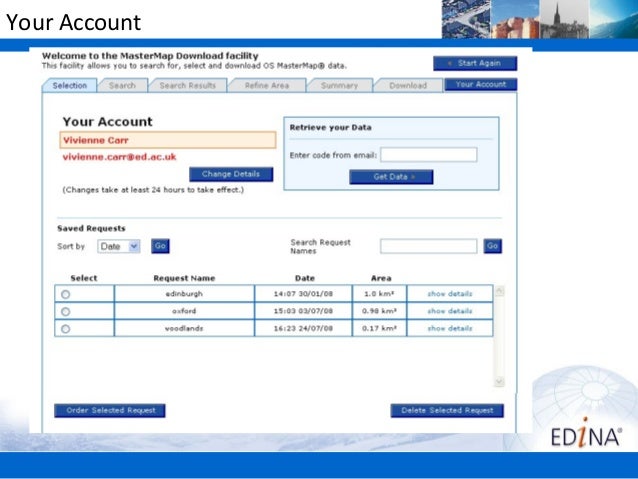Click the Area column header
Viewport: 638px width, 479px height.
tap(381, 278)
